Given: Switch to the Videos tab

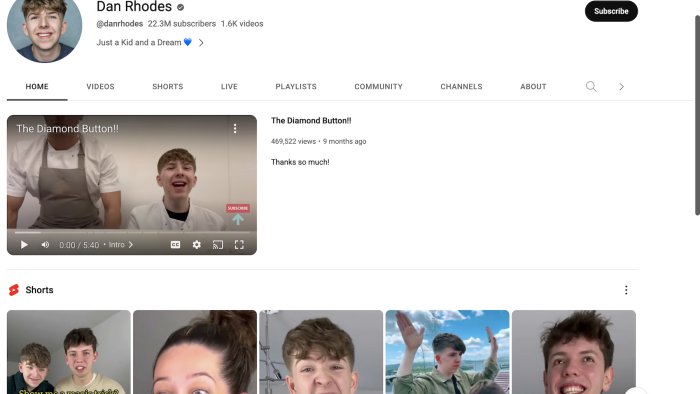Looking at the screenshot, I should point(100,87).
